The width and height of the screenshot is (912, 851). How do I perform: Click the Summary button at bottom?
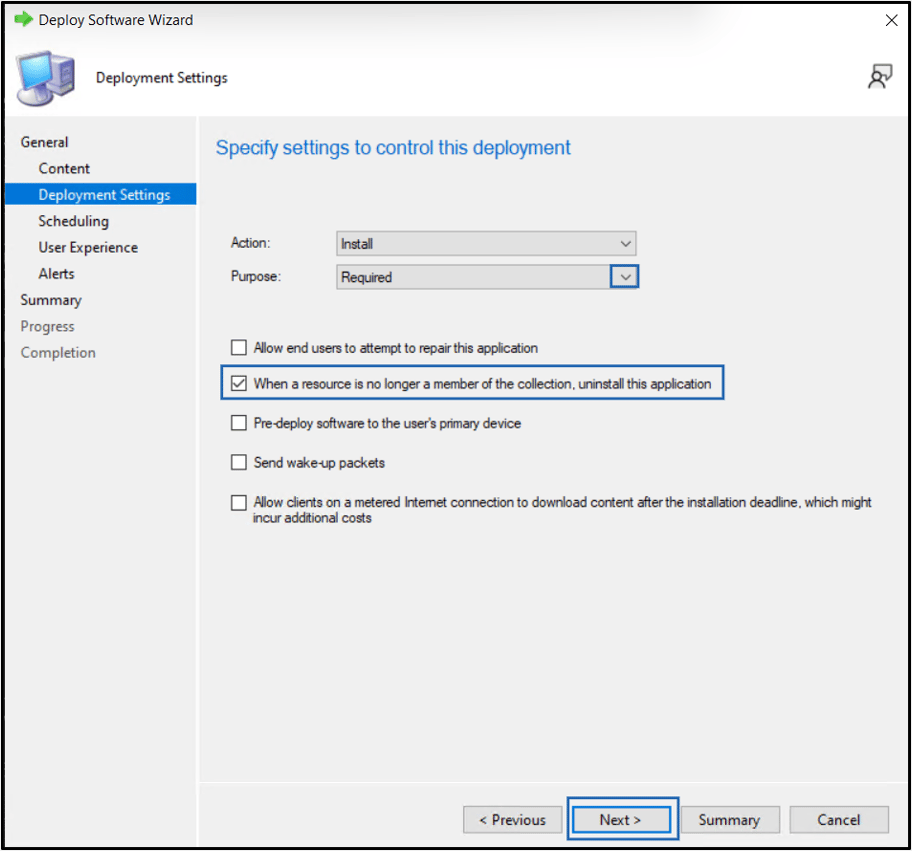pyautogui.click(x=729, y=820)
